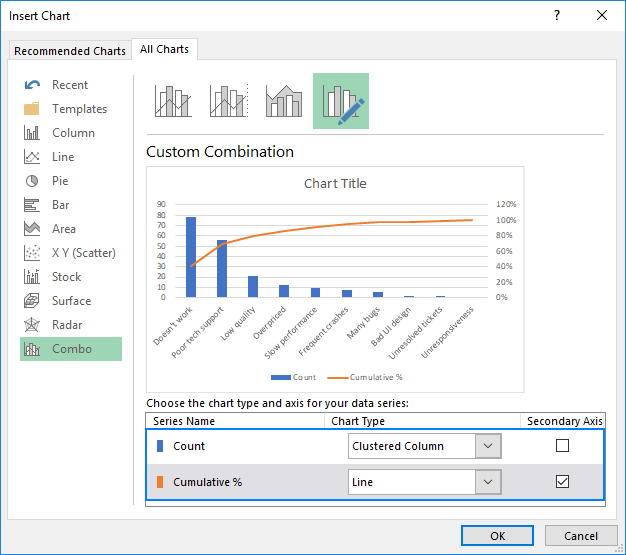Choose the Recent category label

(x=70, y=85)
